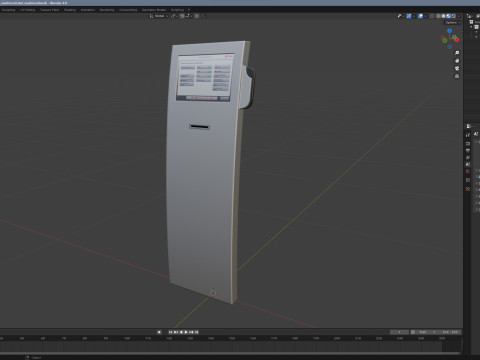Viewport: 480px width, 360px height.
Task: Open the proportional editing falloff menu
Action: pos(203,16)
